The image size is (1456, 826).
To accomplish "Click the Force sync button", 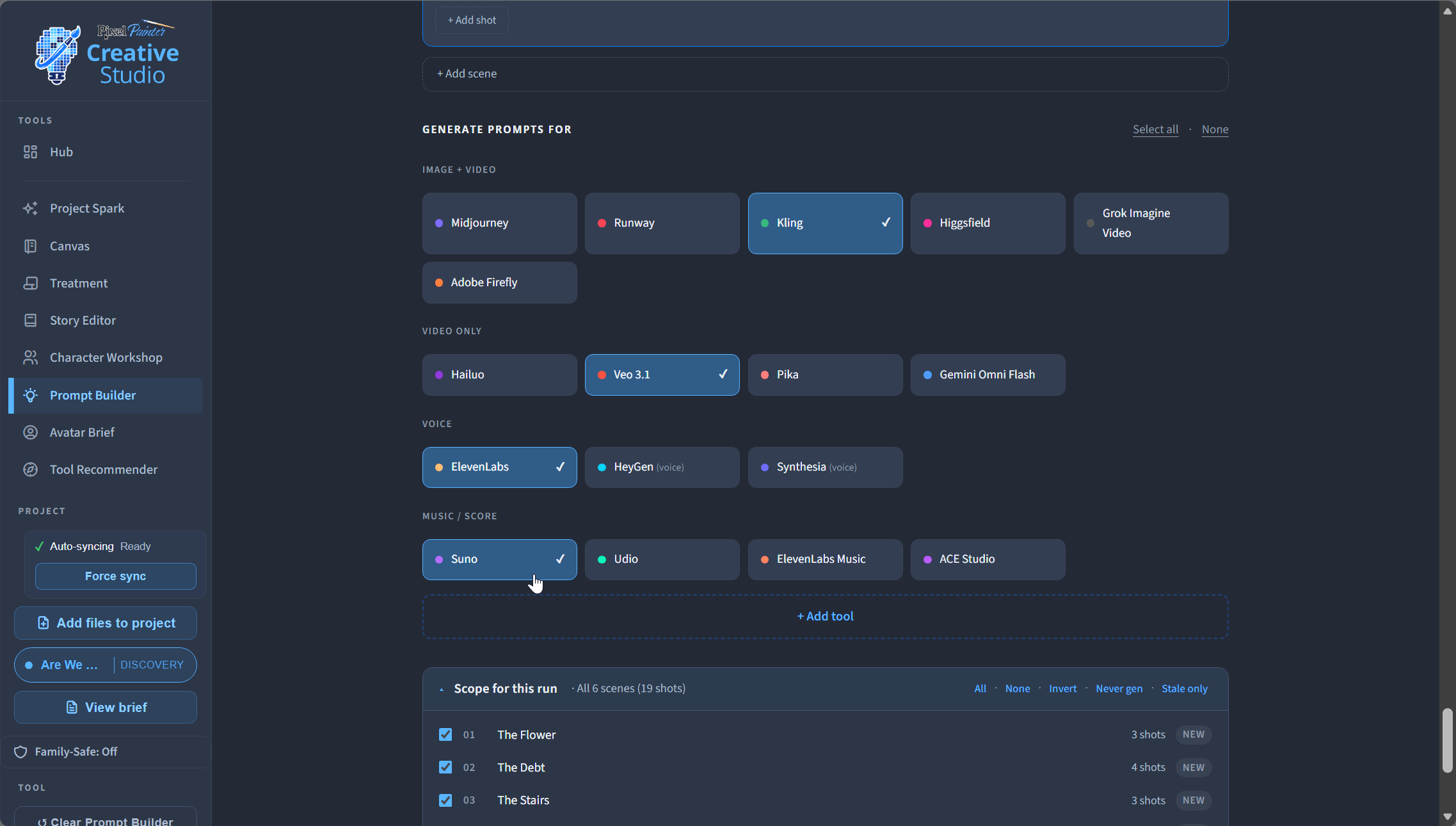I will (x=115, y=576).
